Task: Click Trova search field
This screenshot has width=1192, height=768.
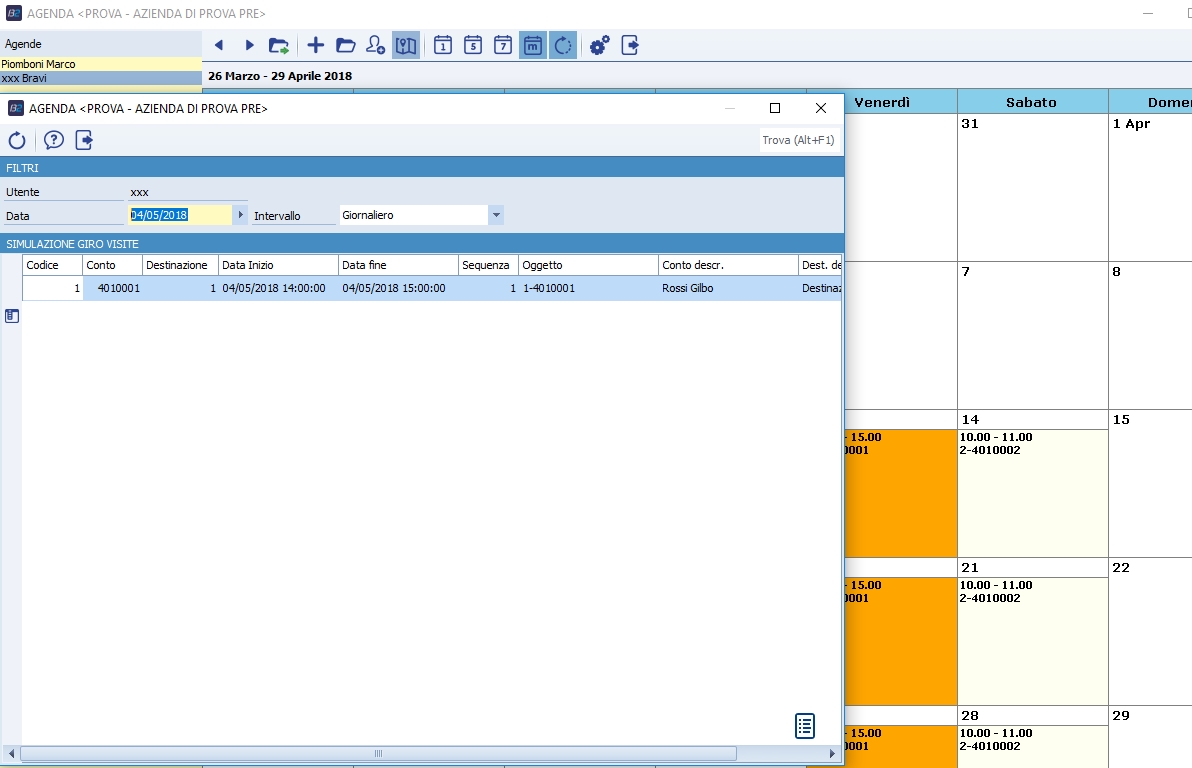Action: (798, 140)
